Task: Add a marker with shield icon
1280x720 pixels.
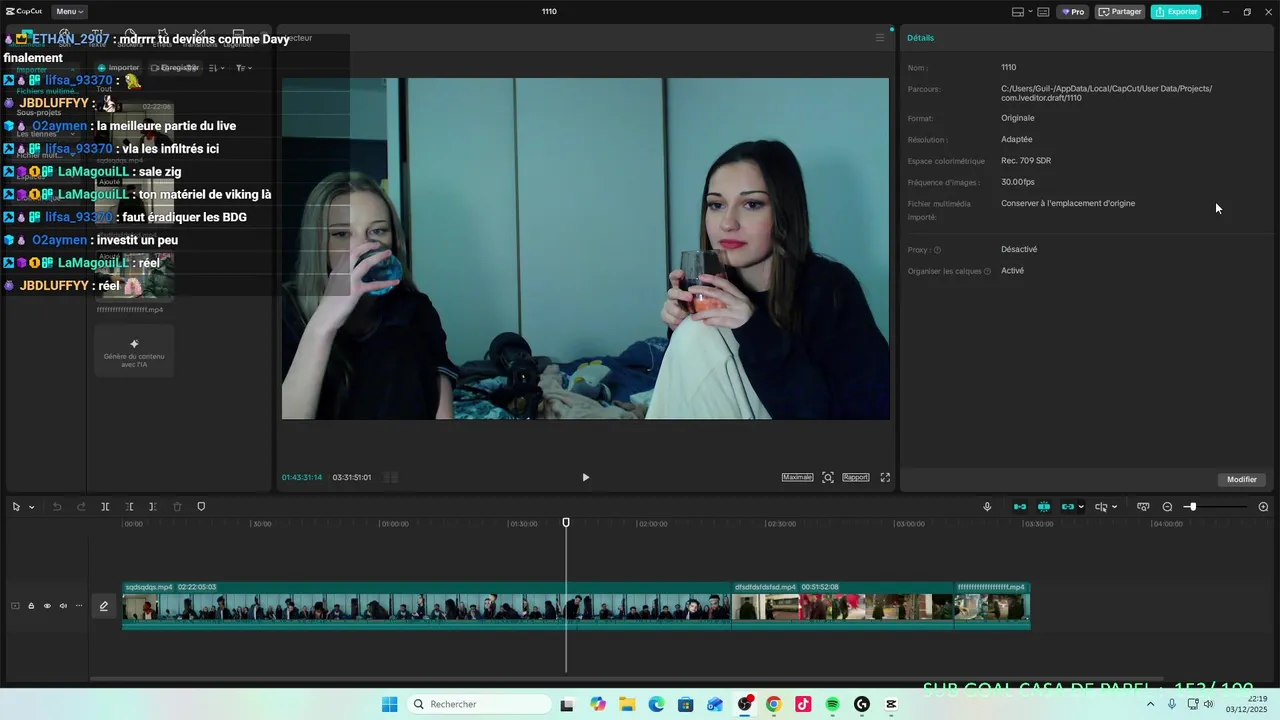Action: point(201,507)
